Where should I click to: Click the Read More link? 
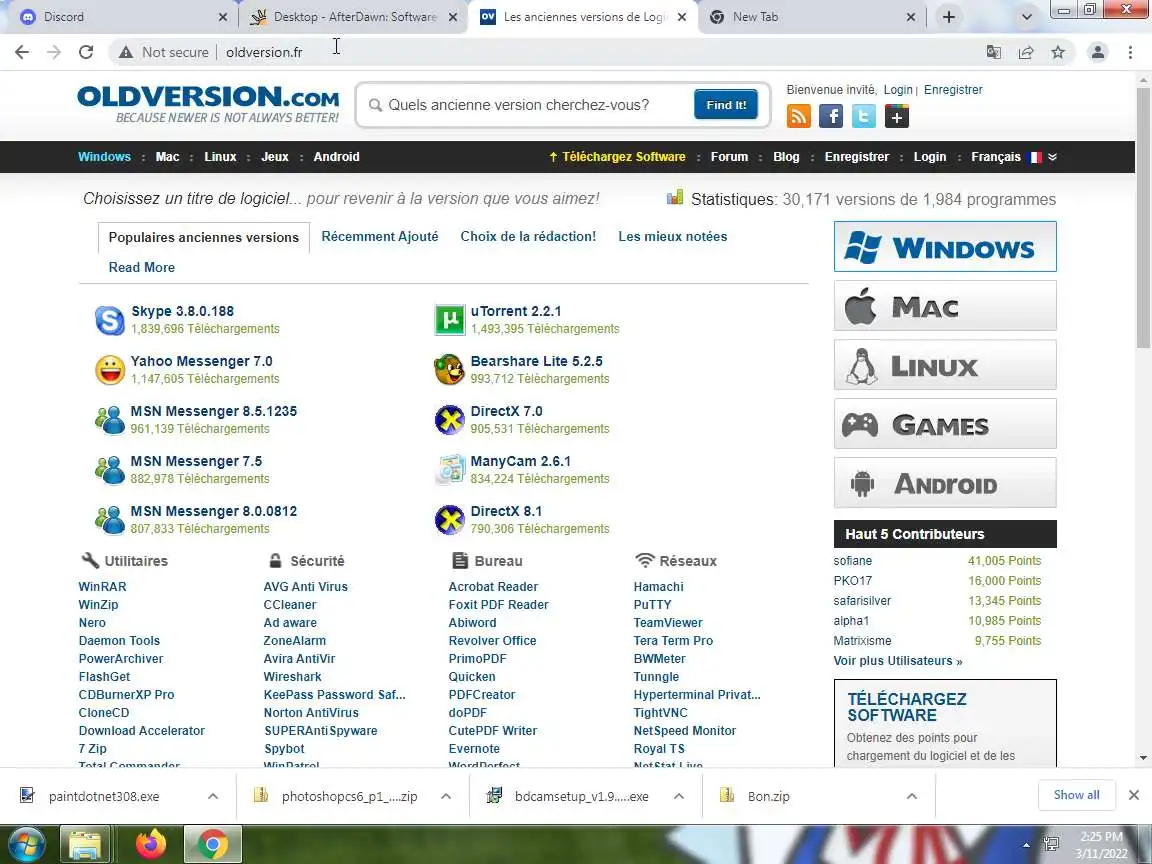click(x=142, y=267)
